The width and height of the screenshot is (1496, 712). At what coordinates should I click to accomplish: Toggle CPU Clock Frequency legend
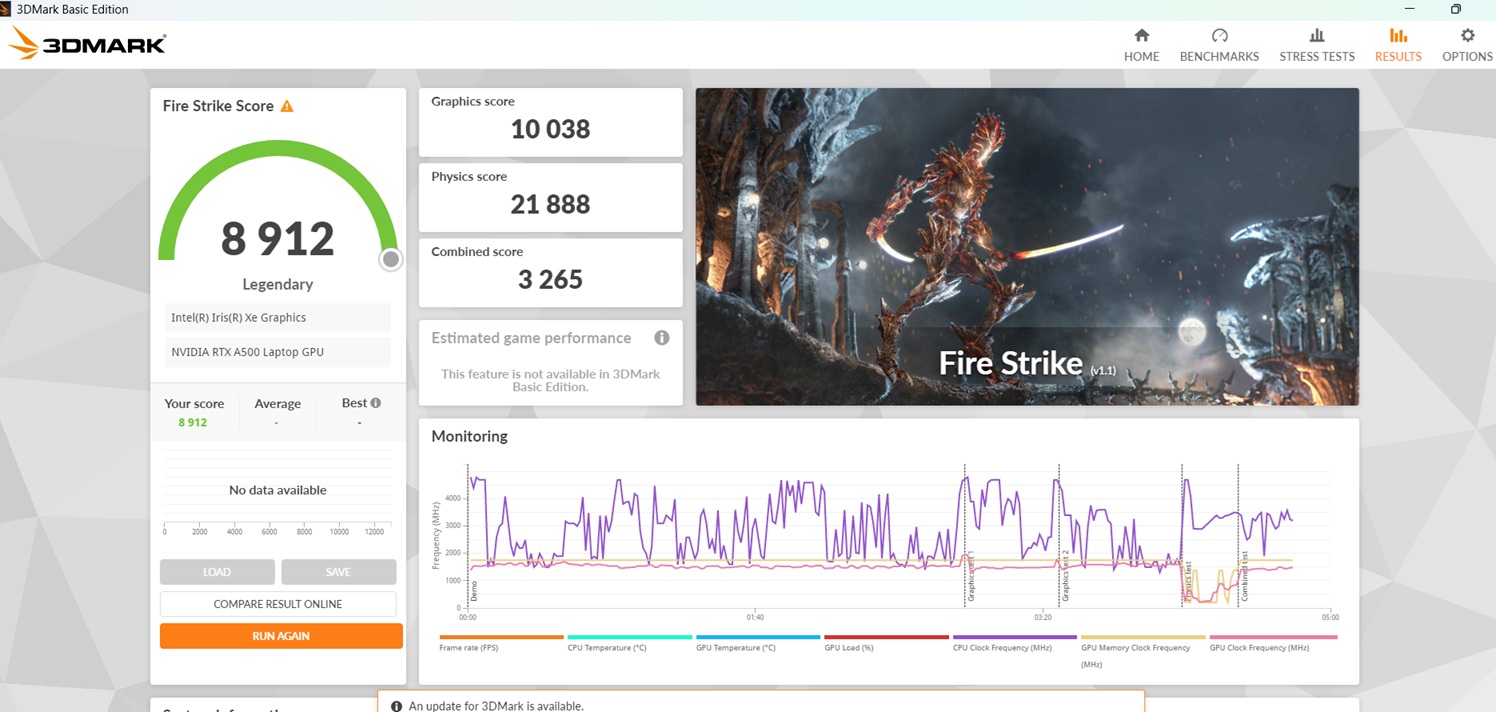tap(1015, 643)
